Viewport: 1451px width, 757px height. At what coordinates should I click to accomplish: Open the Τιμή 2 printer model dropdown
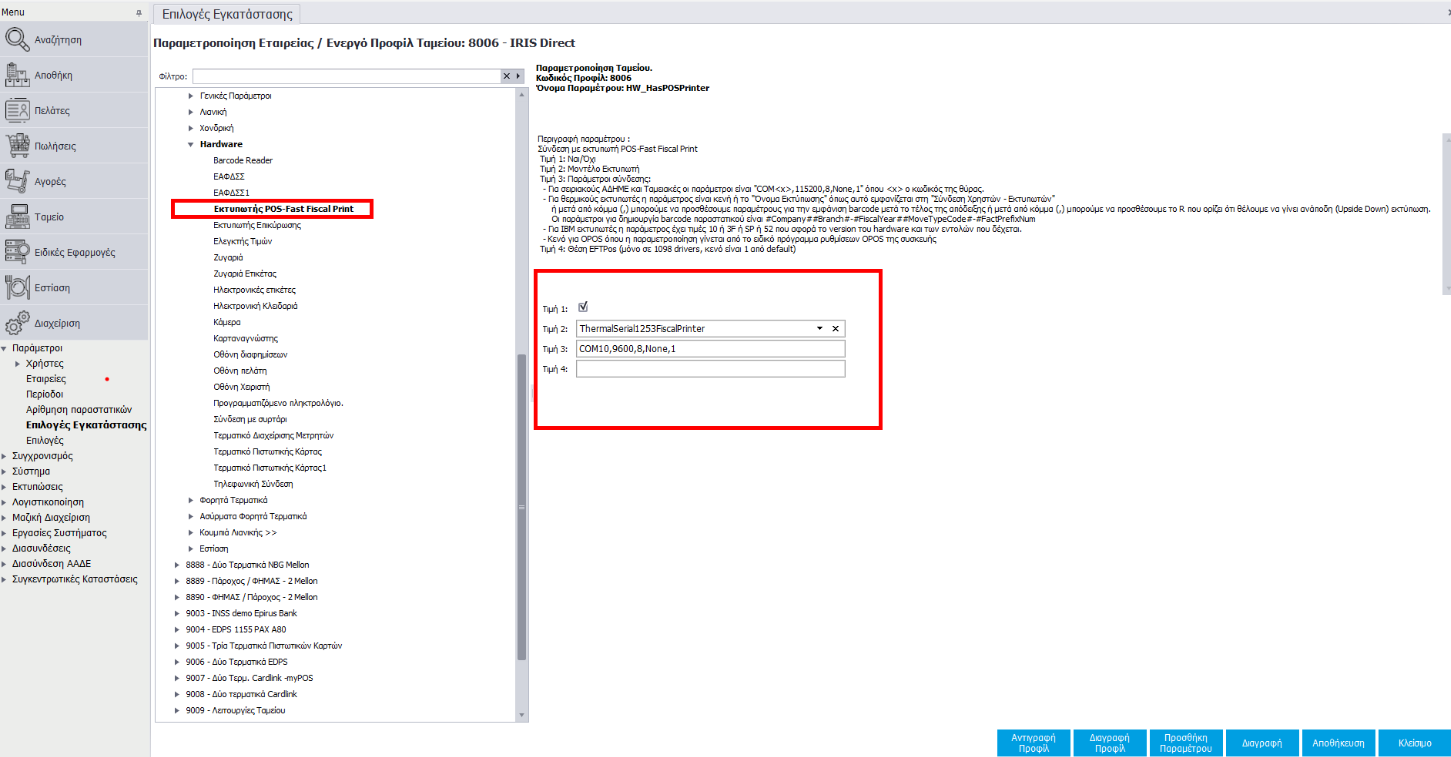(819, 328)
